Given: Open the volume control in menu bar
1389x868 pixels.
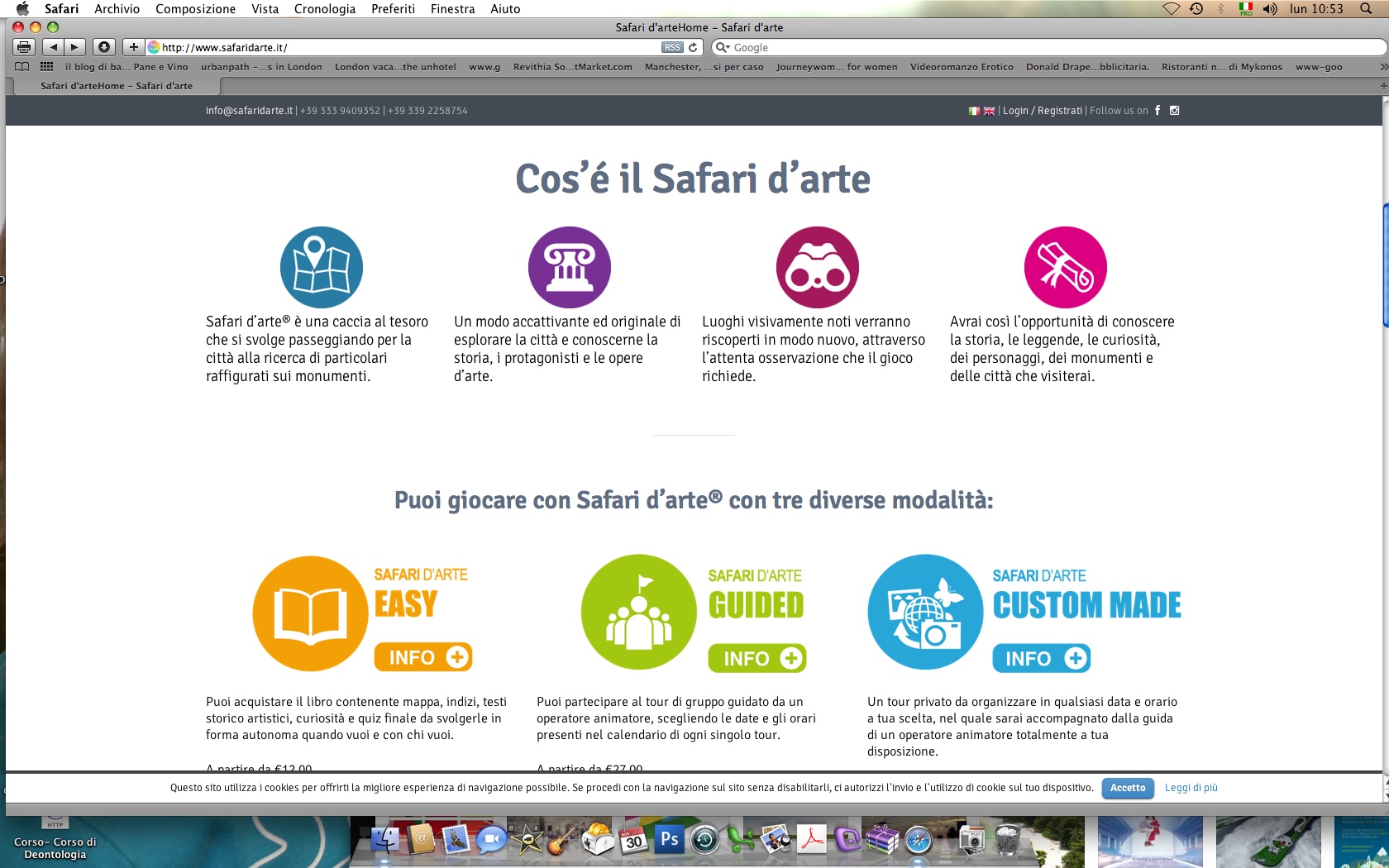Looking at the screenshot, I should point(1270,9).
